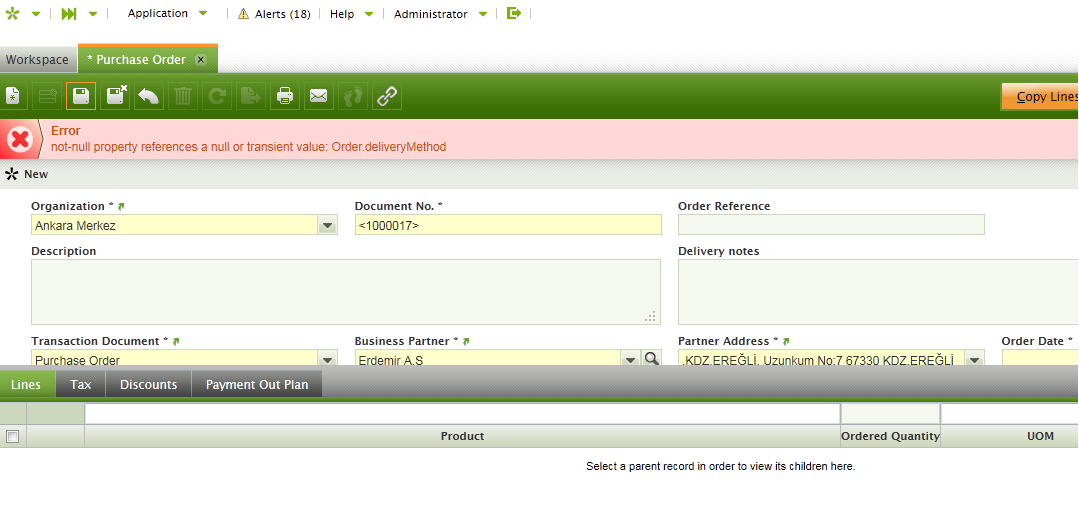
Task: Open the Administrator user menu
Action: (431, 14)
